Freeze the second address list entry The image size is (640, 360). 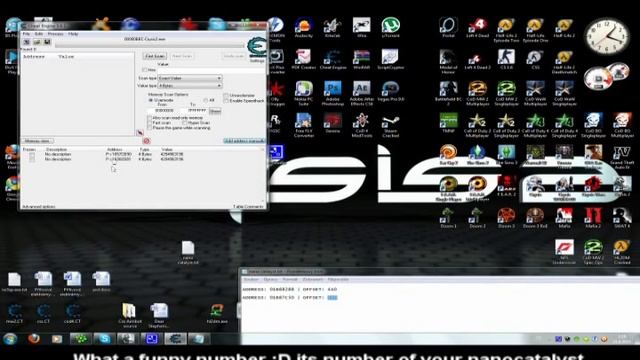pyautogui.click(x=31, y=159)
